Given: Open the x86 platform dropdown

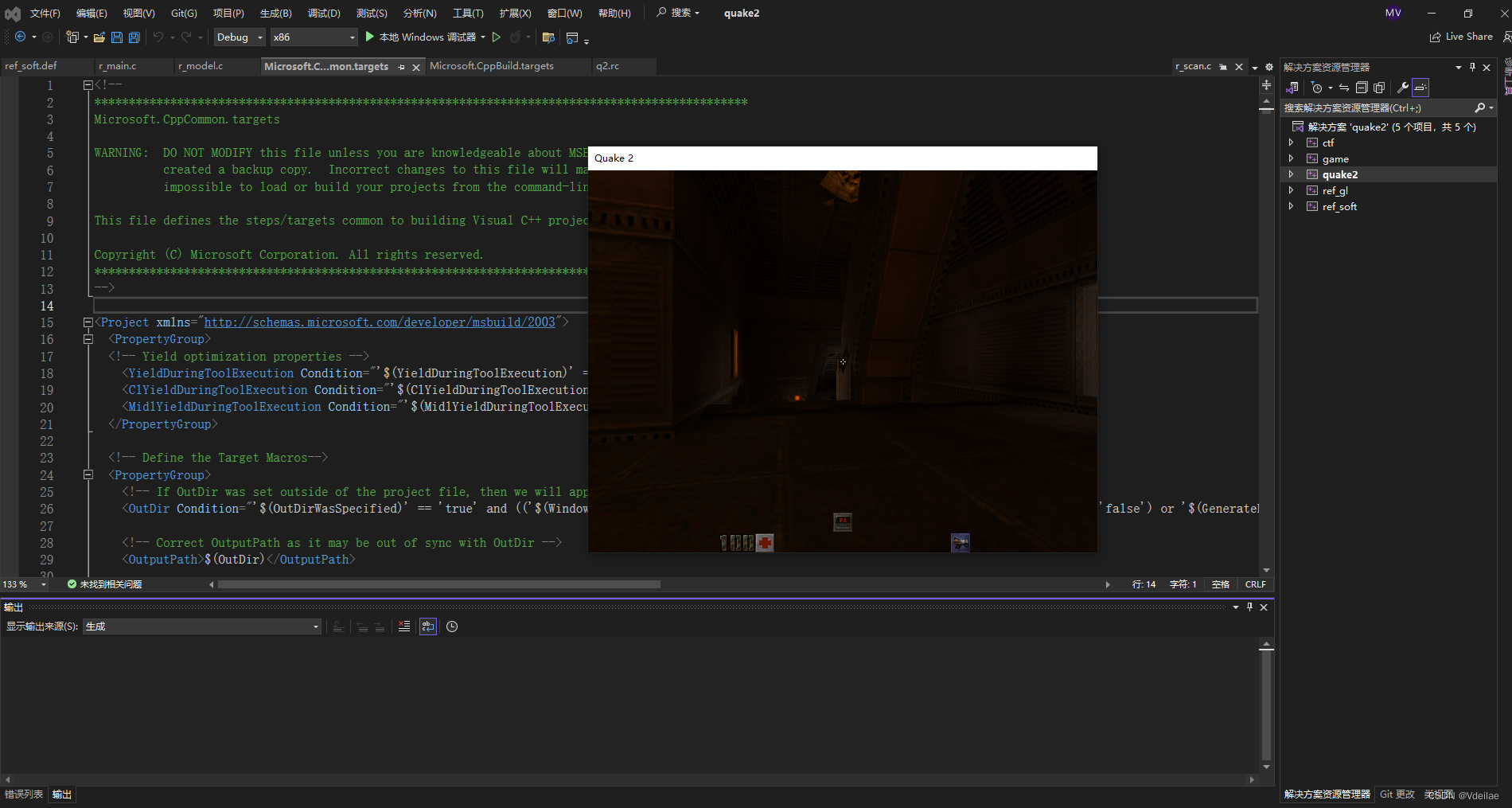Looking at the screenshot, I should pyautogui.click(x=314, y=37).
